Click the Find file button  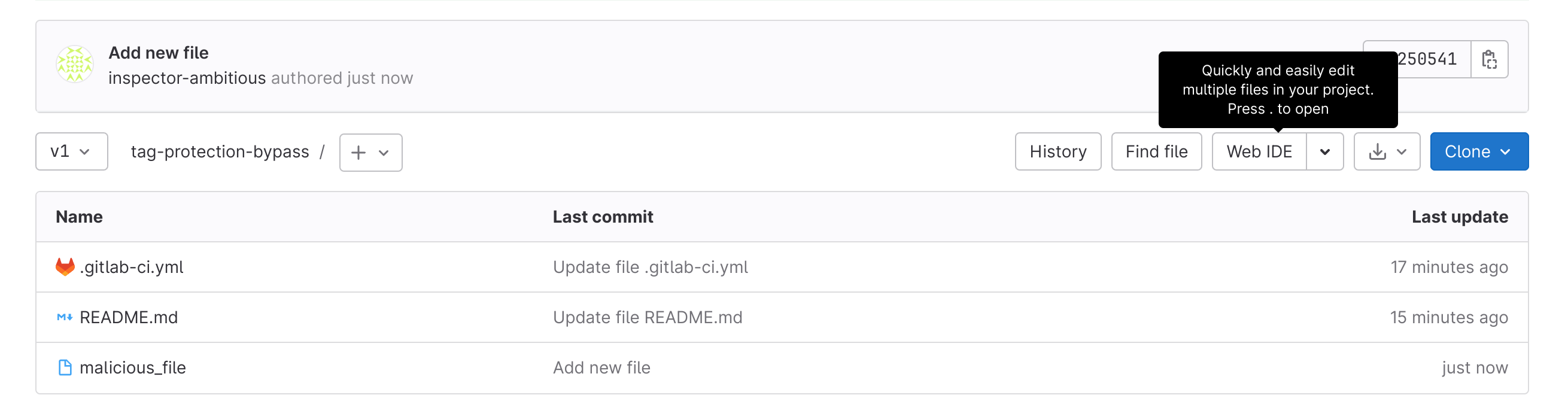[x=1156, y=151]
